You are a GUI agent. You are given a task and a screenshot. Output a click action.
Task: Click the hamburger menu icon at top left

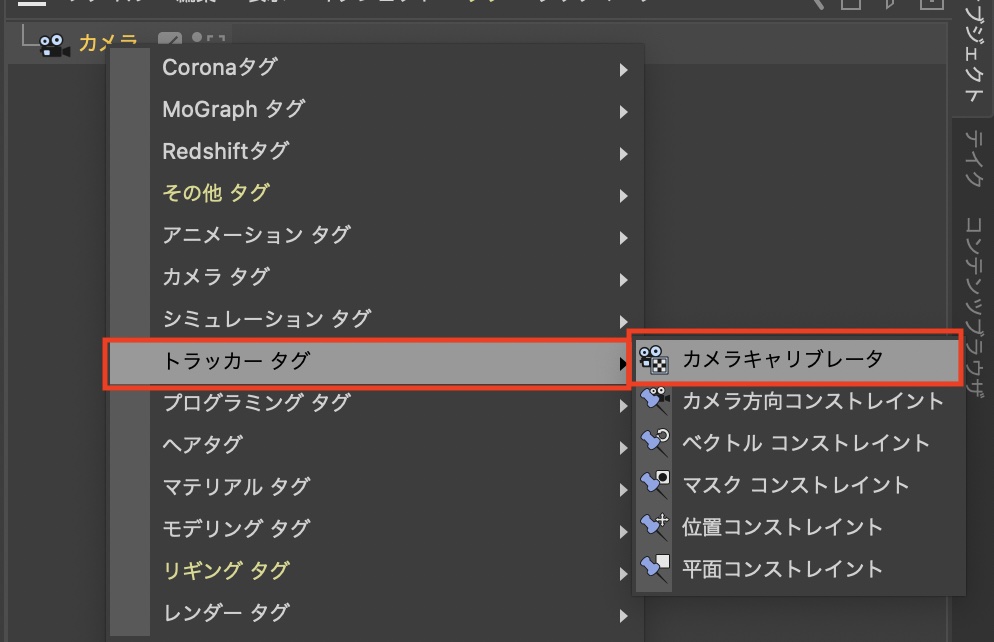[x=31, y=4]
